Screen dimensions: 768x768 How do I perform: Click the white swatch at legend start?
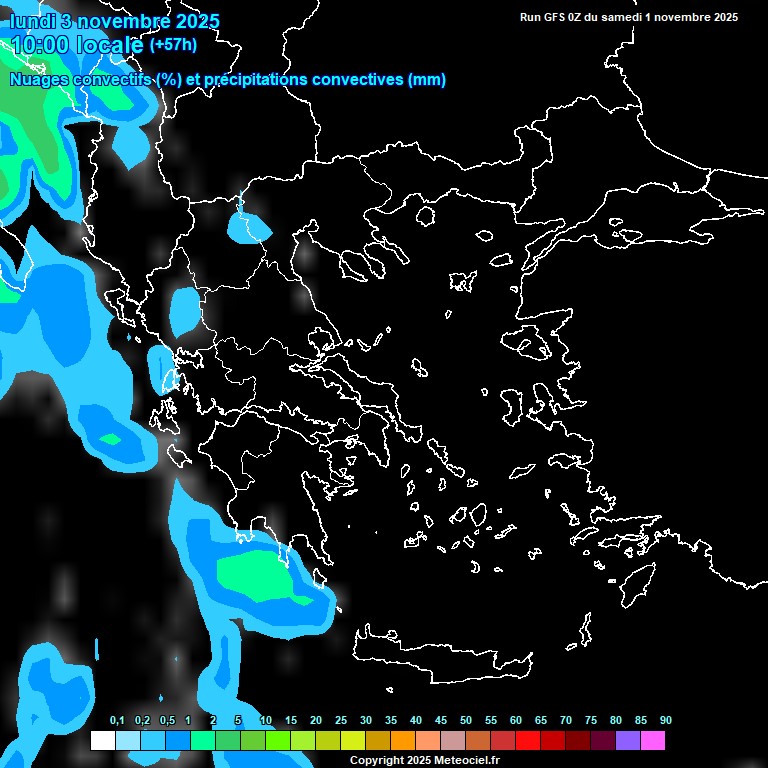pos(103,741)
